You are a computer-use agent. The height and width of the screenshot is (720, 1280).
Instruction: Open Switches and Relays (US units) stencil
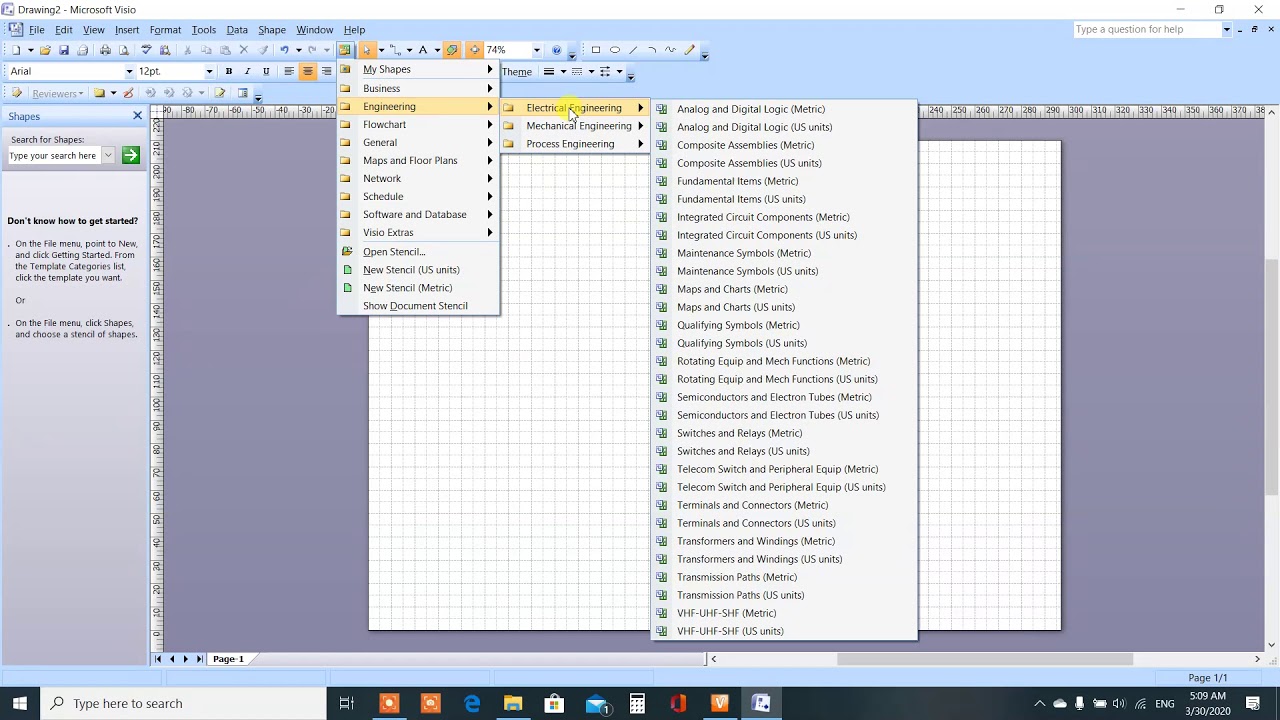click(783, 451)
